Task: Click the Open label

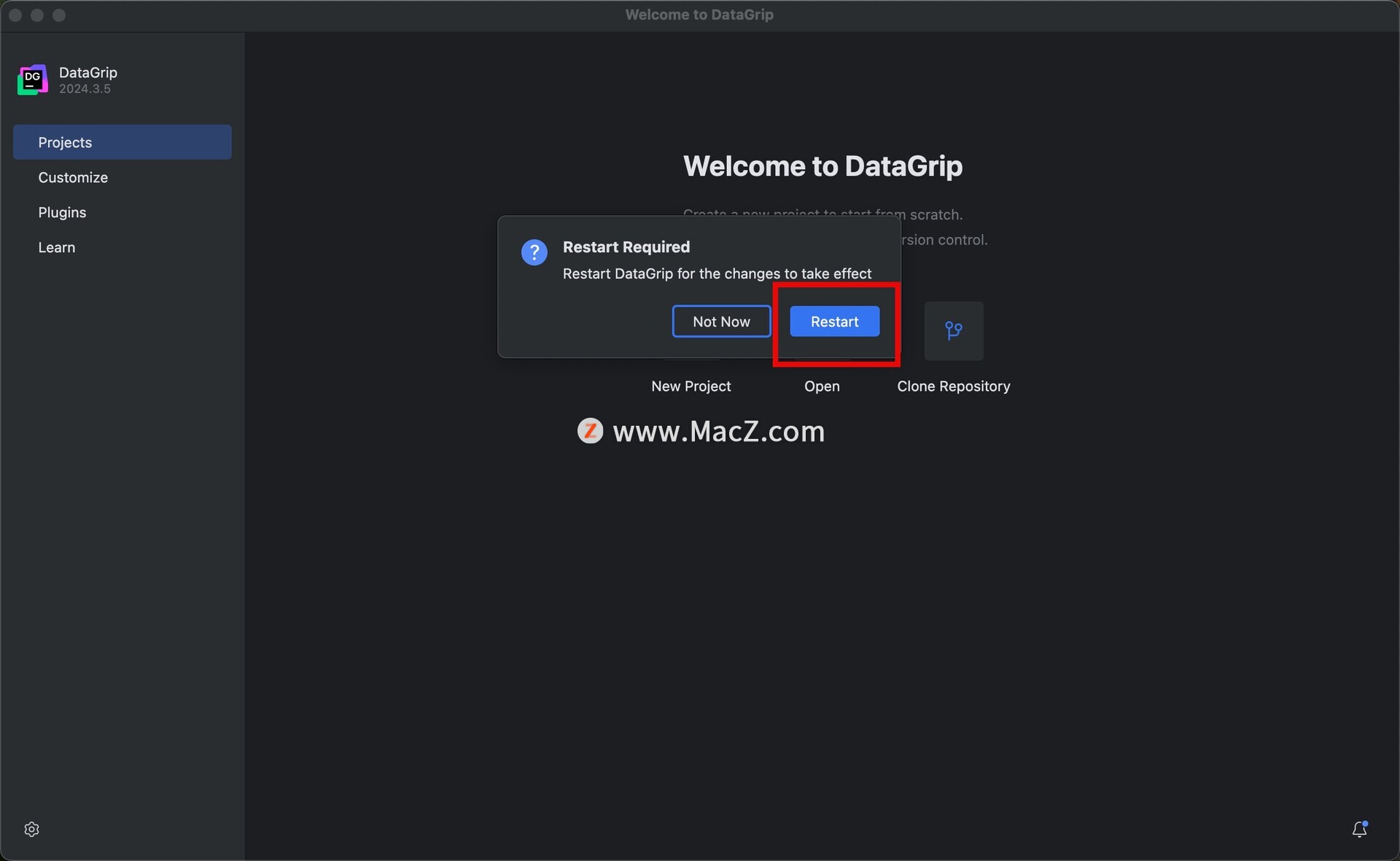Action: 822,386
